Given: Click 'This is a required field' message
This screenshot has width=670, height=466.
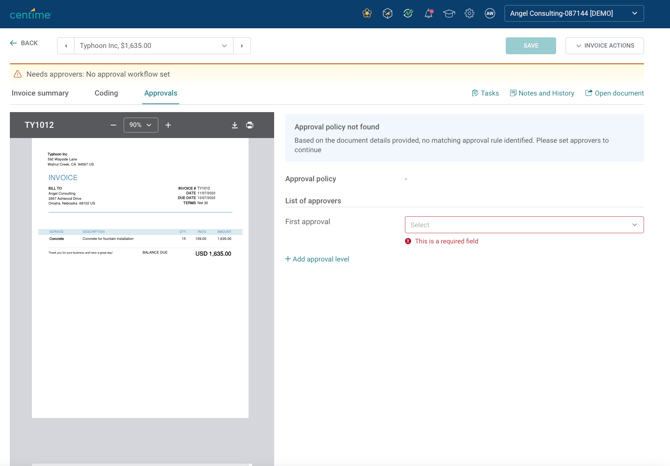Looking at the screenshot, I should (x=447, y=241).
